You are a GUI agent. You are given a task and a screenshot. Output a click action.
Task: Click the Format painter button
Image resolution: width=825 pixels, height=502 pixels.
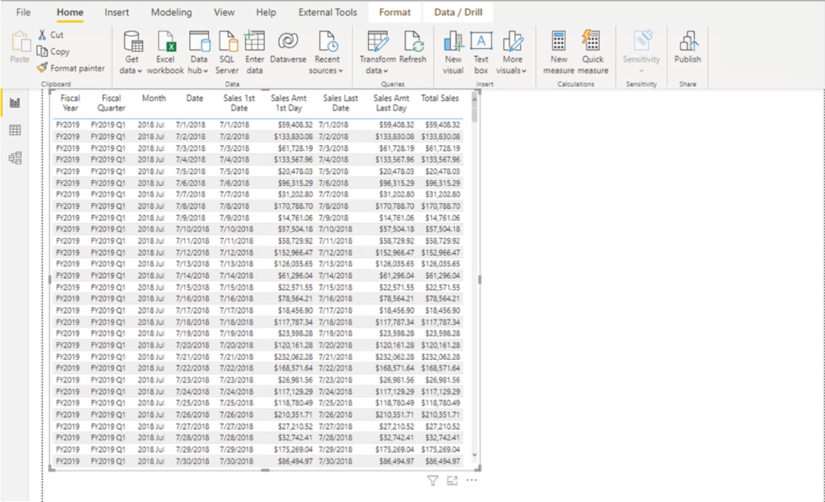click(71, 68)
